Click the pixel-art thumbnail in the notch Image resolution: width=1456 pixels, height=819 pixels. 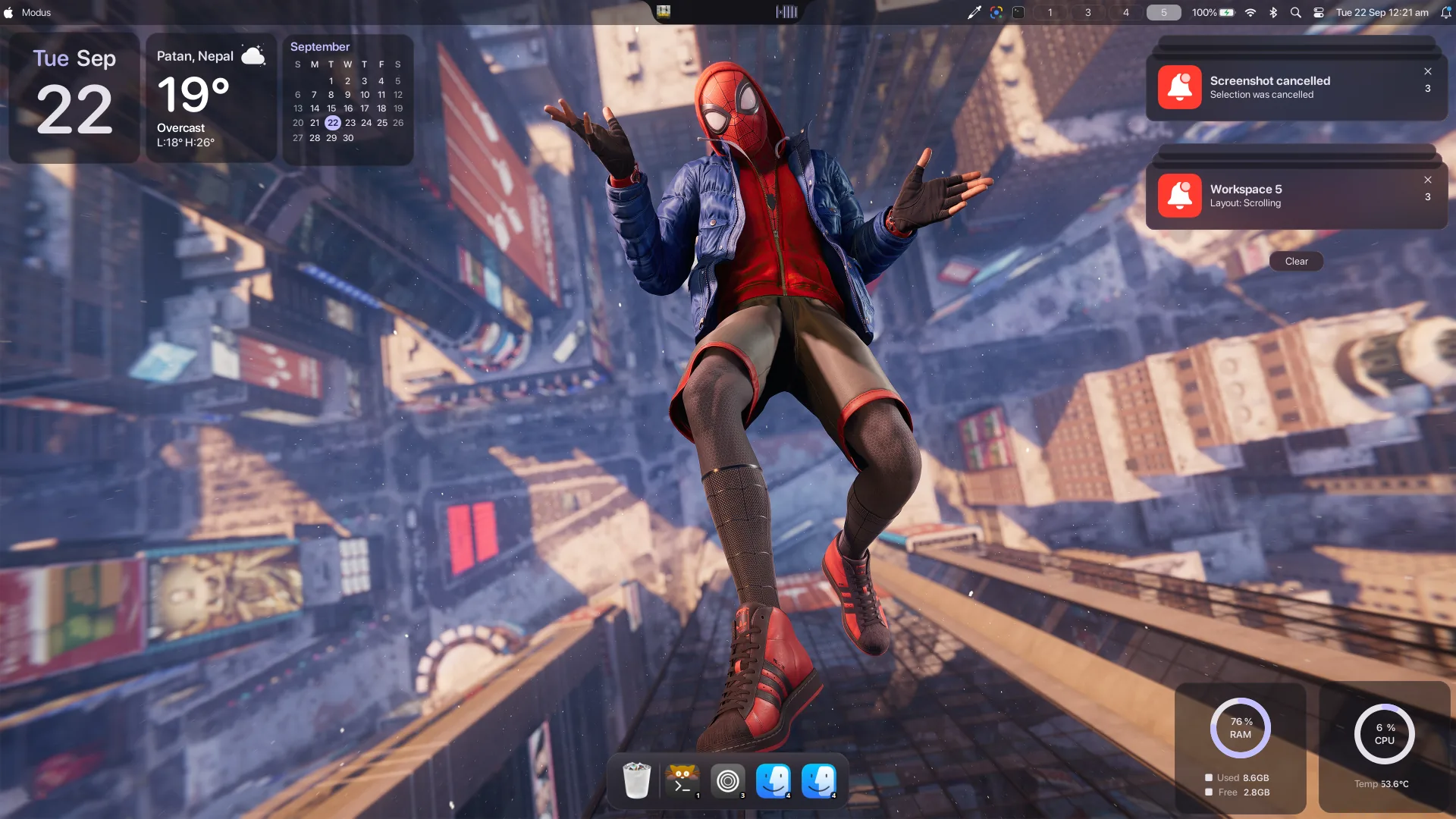click(664, 11)
